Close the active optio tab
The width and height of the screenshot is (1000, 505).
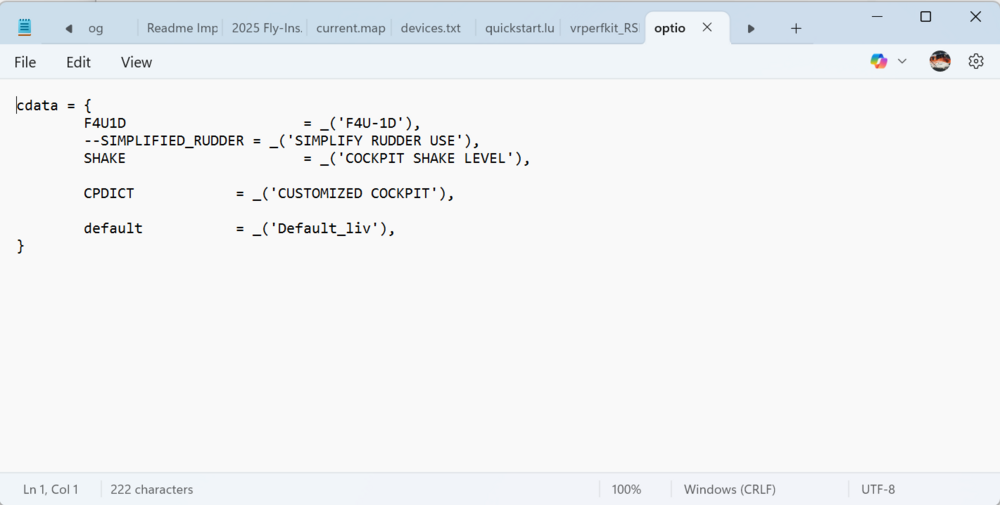coord(707,28)
